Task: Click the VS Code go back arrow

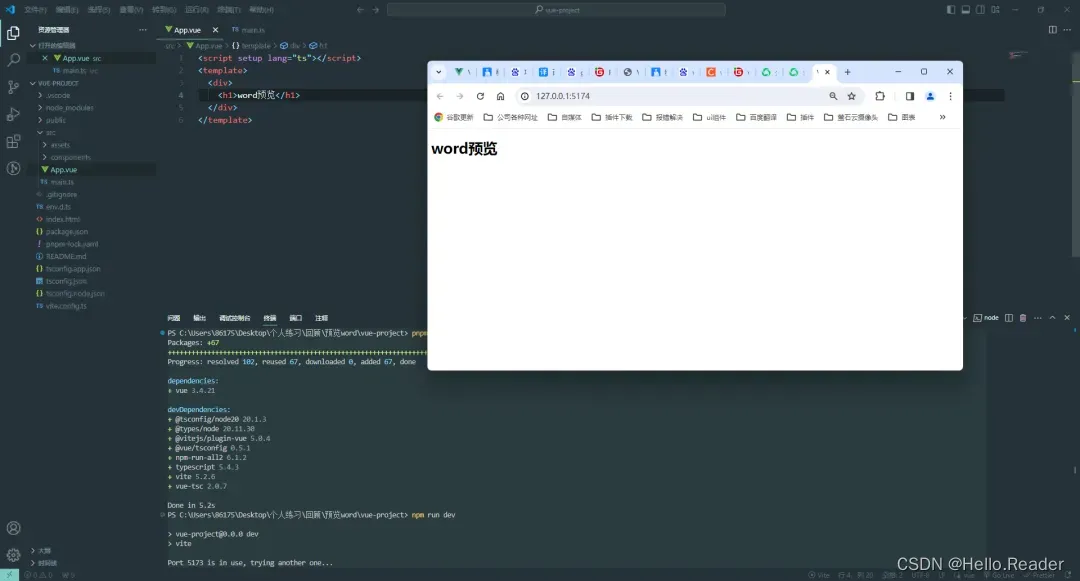Action: coord(360,10)
